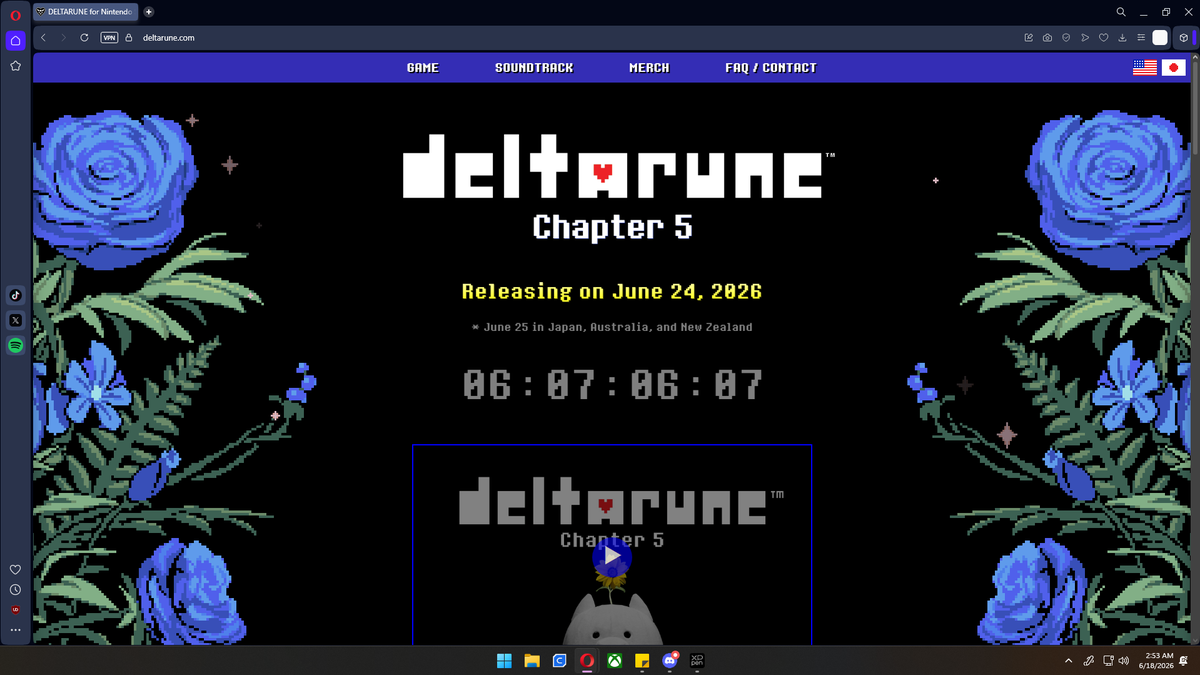Add page to bookmarks with heart icon
The image size is (1200, 675).
pyautogui.click(x=1104, y=38)
